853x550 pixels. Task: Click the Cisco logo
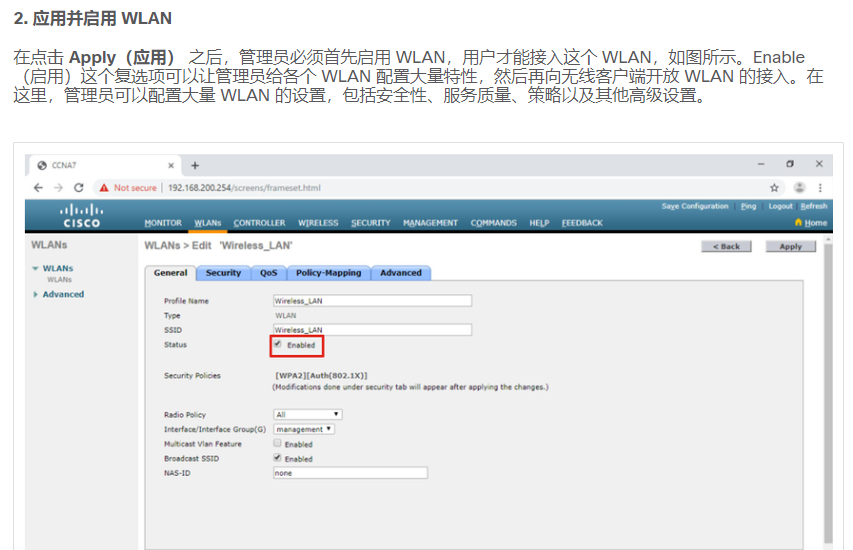tap(82, 216)
